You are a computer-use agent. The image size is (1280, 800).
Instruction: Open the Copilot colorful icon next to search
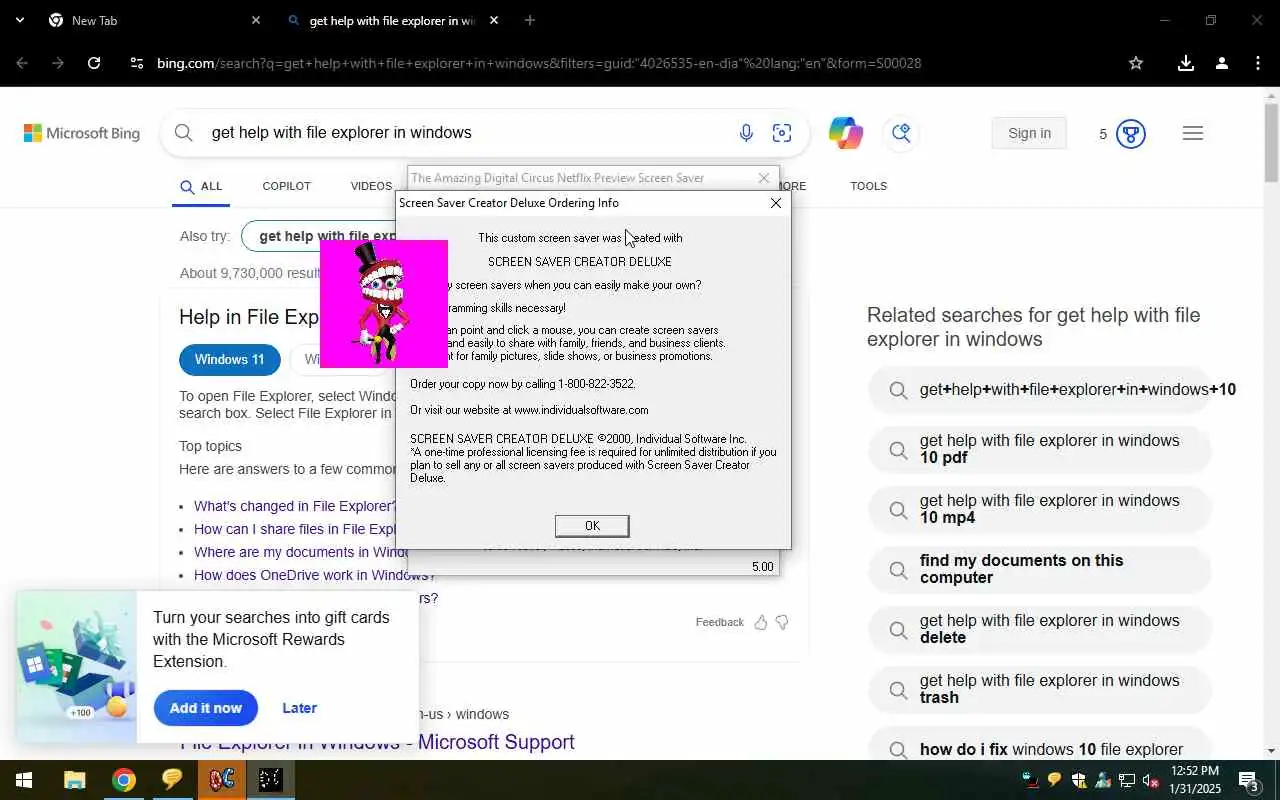click(x=845, y=133)
